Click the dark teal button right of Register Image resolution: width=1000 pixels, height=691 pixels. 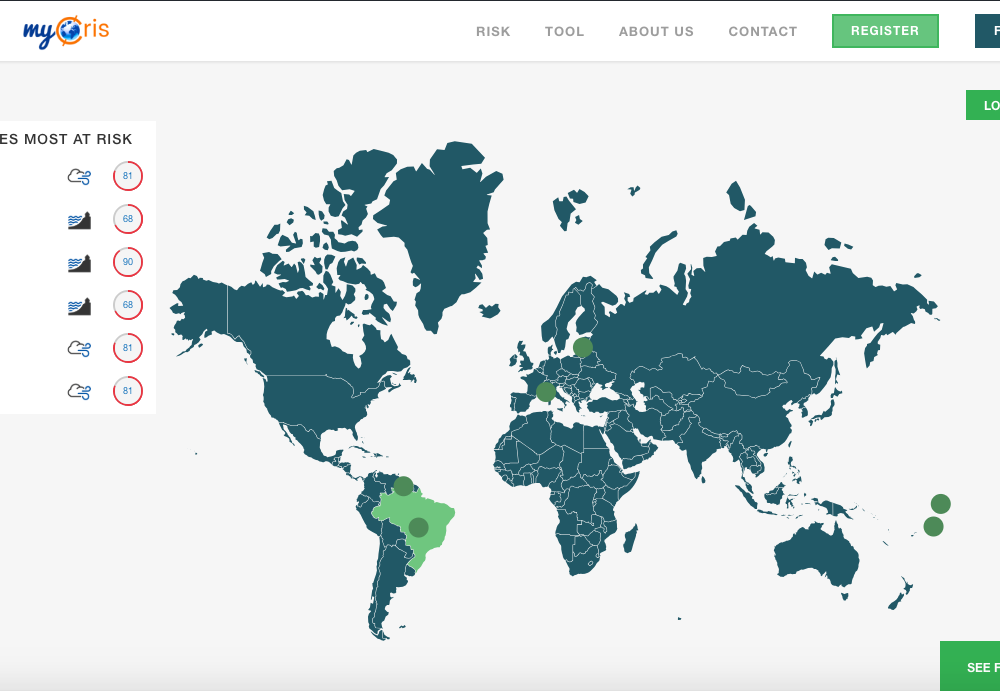[x=988, y=31]
